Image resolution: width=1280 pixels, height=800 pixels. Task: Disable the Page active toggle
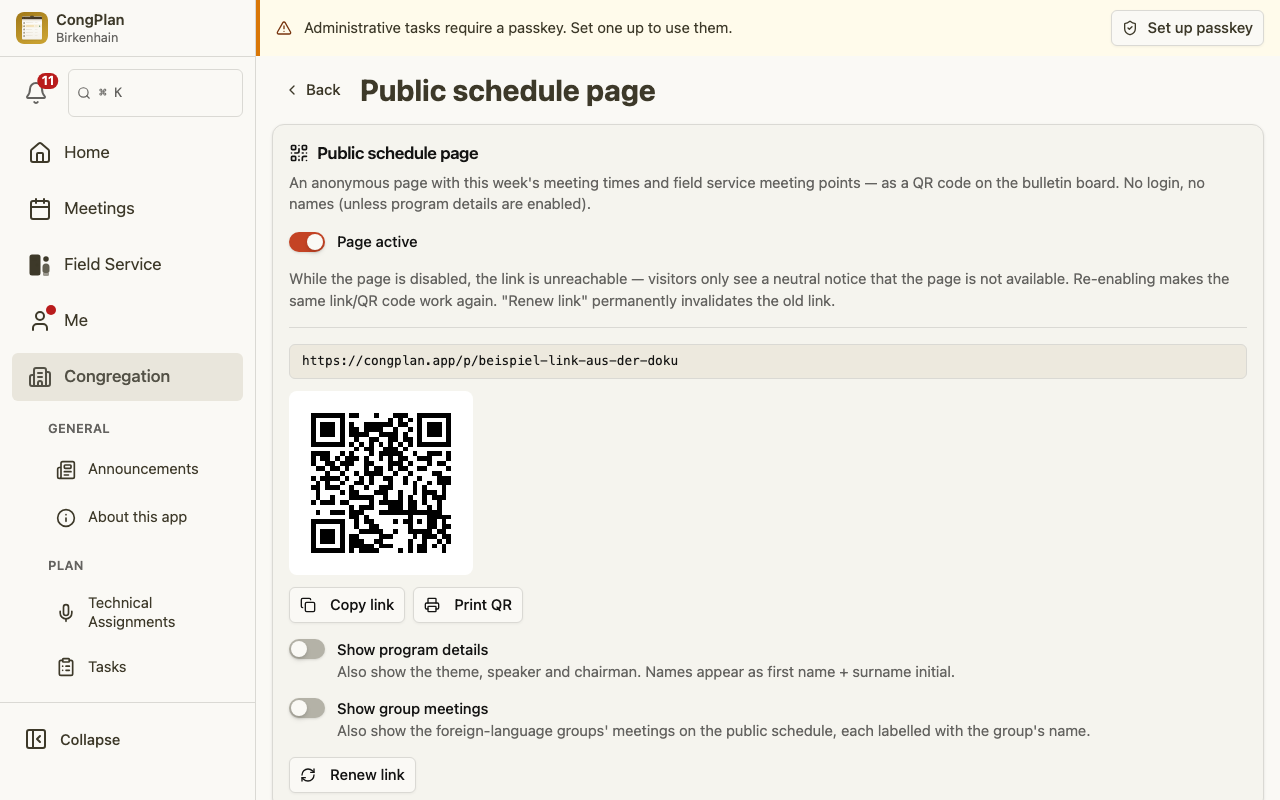(x=307, y=242)
